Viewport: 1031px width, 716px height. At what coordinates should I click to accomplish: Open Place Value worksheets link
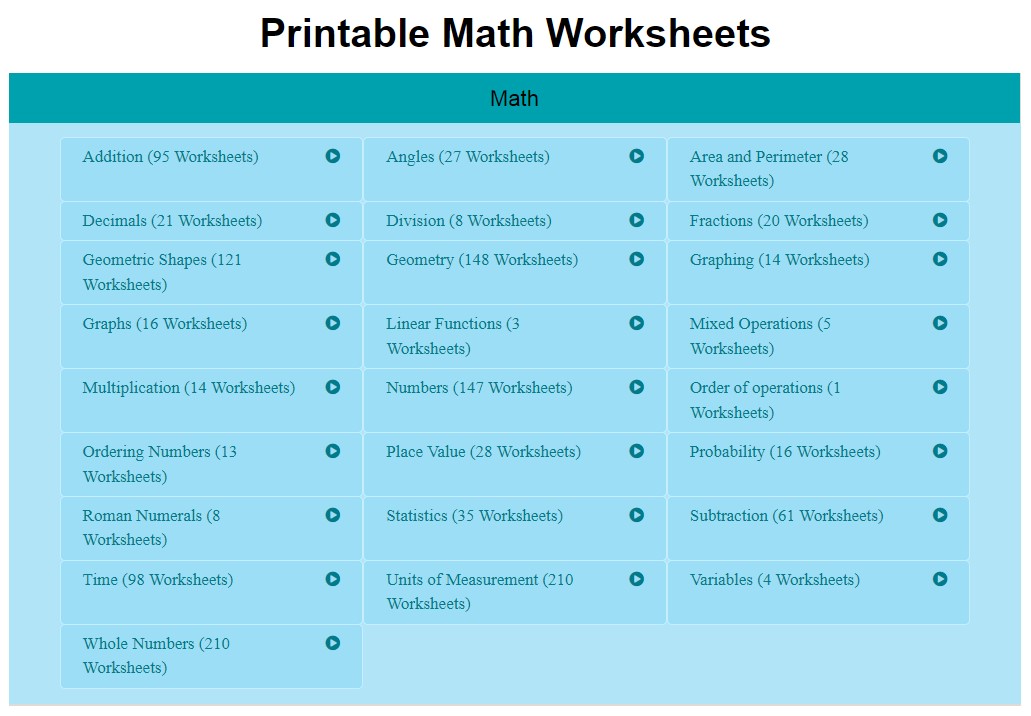coord(483,452)
